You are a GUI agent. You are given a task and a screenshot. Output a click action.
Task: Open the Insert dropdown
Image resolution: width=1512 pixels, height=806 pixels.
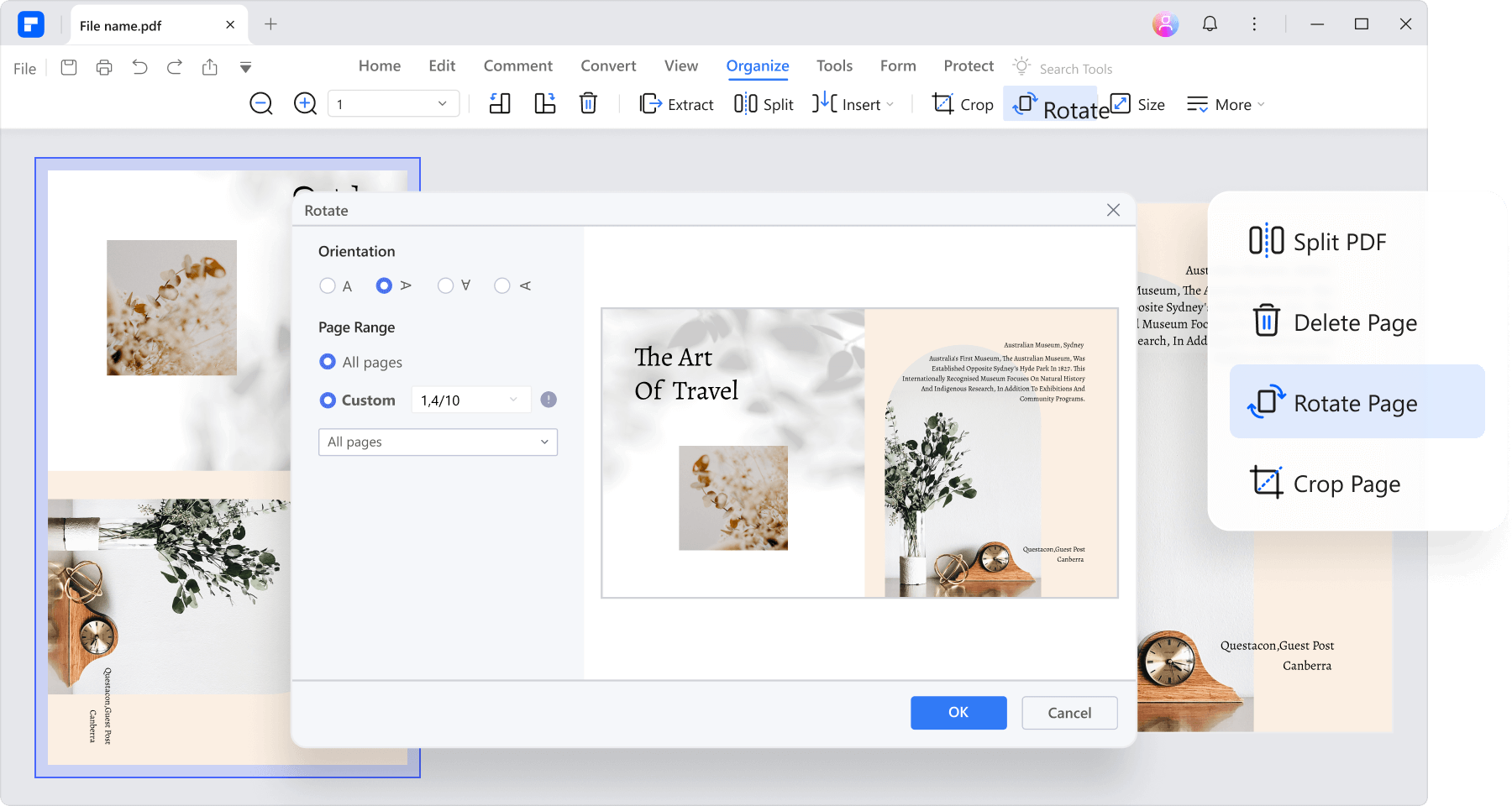click(x=853, y=104)
